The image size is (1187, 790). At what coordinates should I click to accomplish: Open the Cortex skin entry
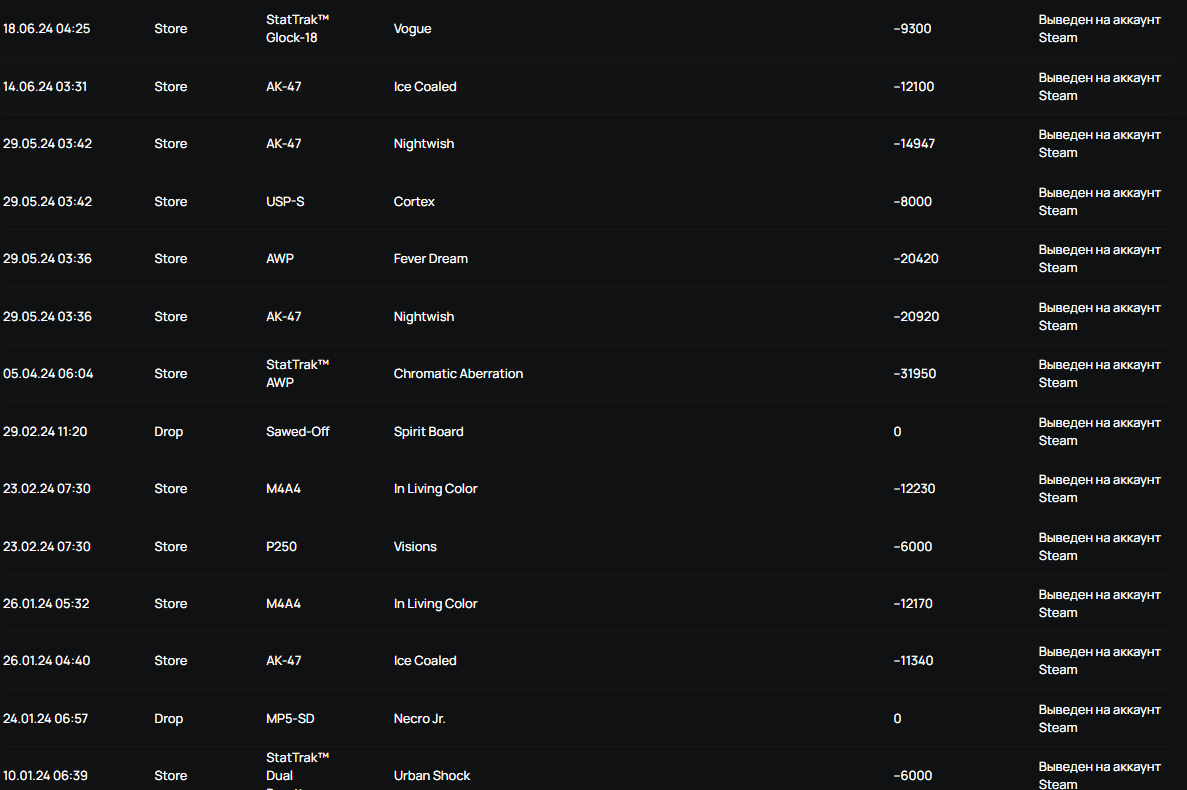coord(413,201)
